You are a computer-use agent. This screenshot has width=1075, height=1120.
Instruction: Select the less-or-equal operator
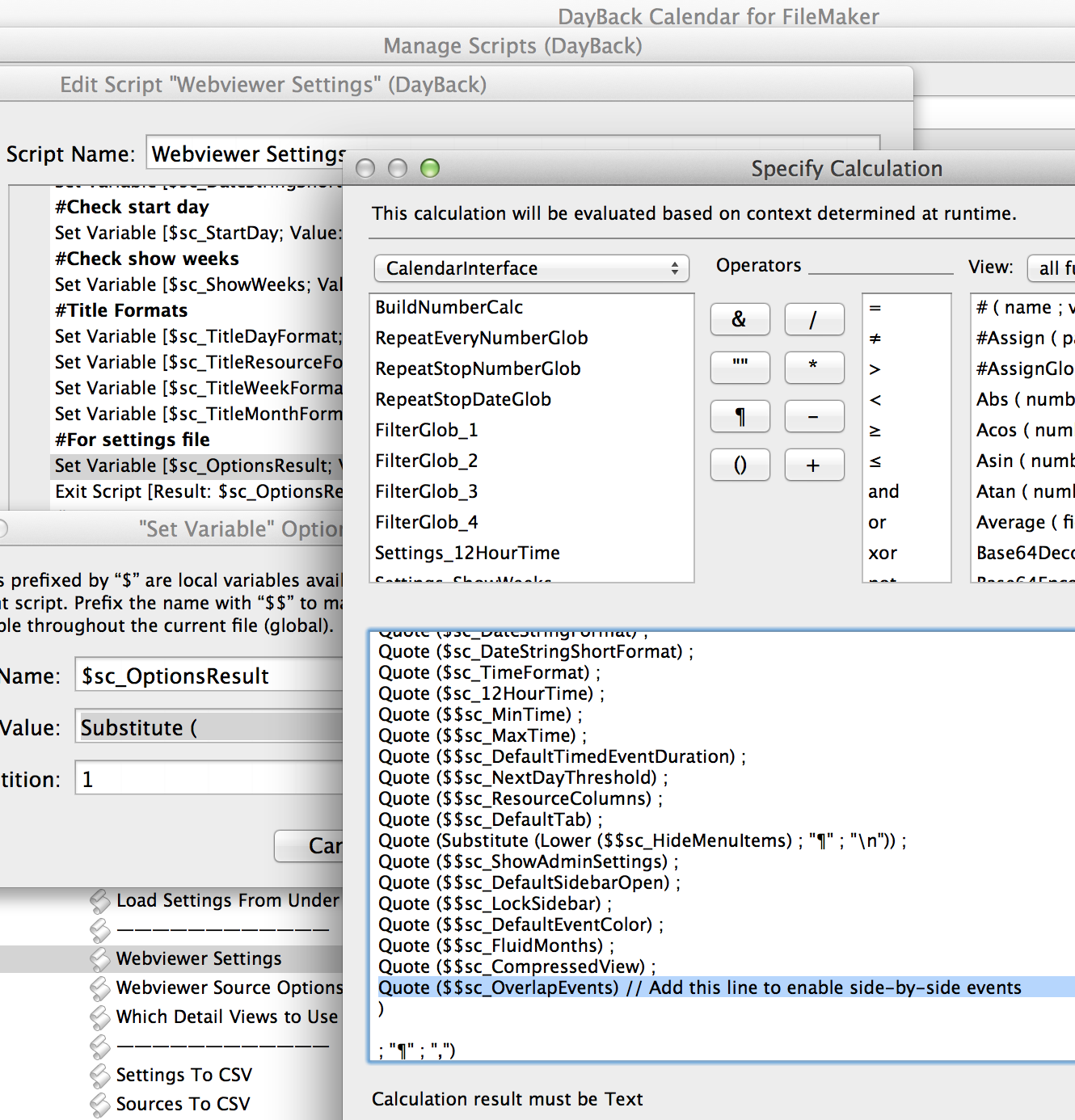(875, 461)
